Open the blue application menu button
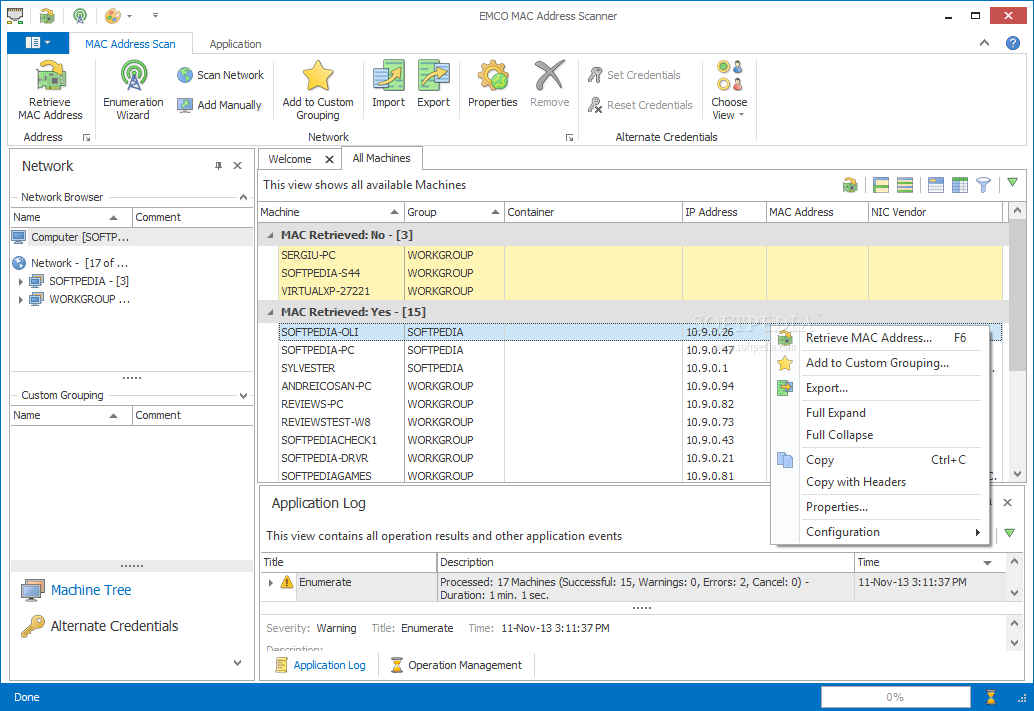This screenshot has height=711, width=1034. point(38,43)
